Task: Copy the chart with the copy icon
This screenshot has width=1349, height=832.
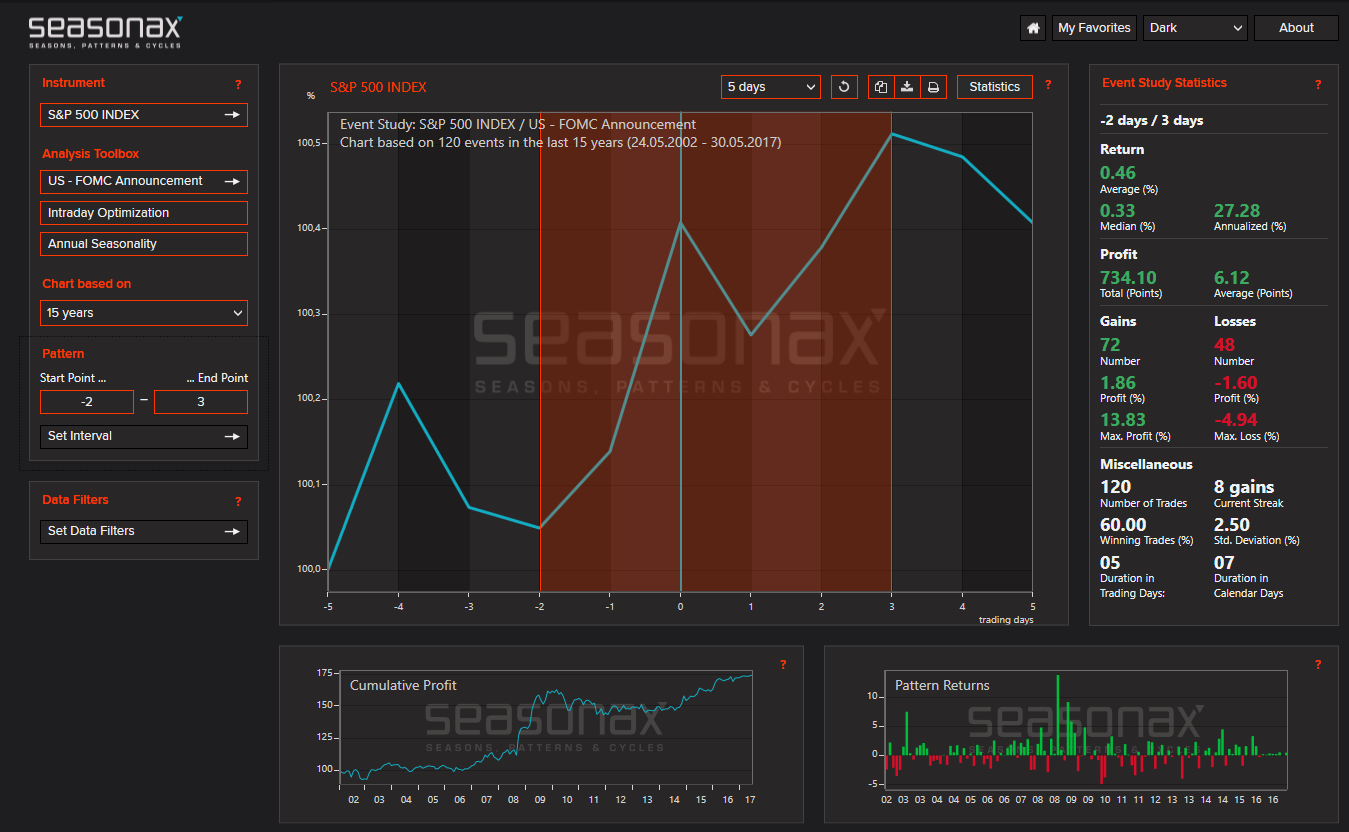Action: (881, 87)
